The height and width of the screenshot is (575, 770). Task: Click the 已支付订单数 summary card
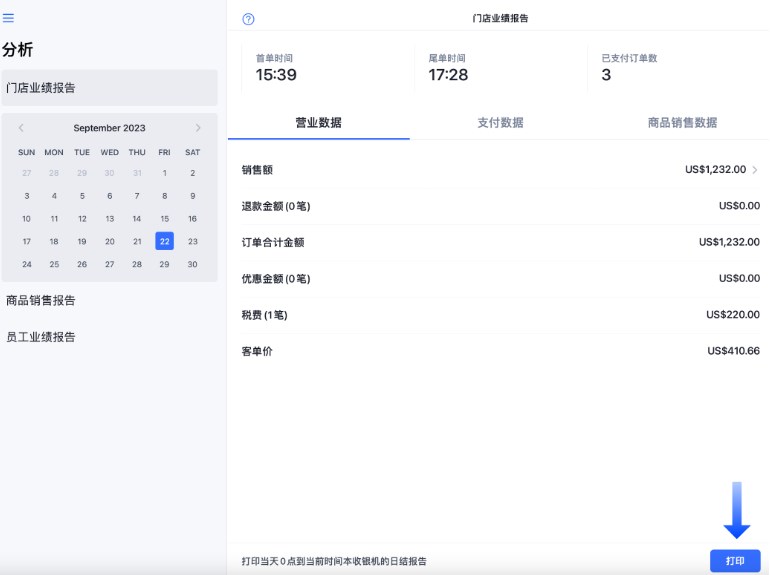(x=675, y=68)
